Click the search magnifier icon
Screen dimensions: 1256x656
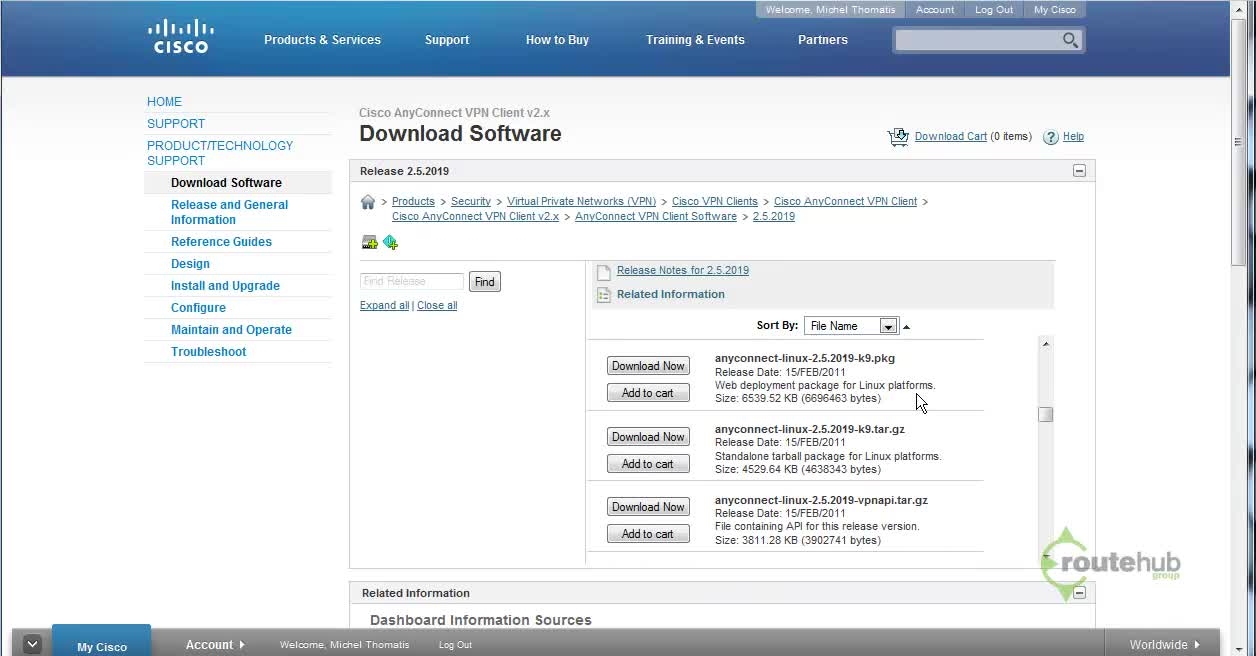(1070, 40)
